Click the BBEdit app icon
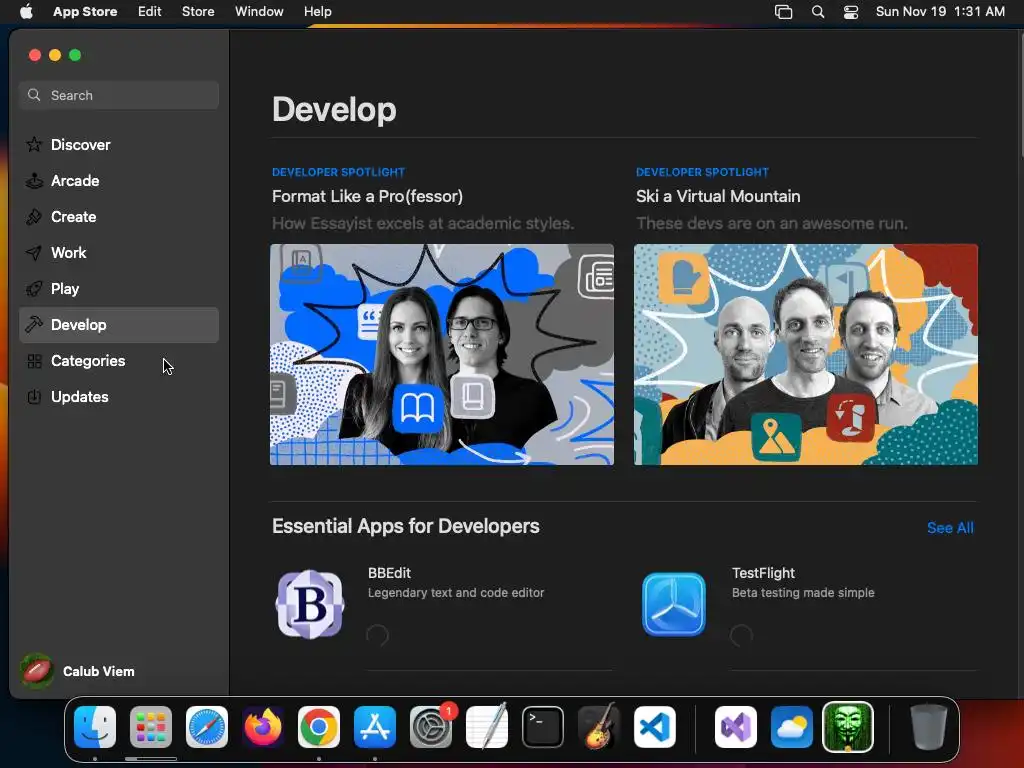This screenshot has width=1024, height=768. pyautogui.click(x=310, y=604)
